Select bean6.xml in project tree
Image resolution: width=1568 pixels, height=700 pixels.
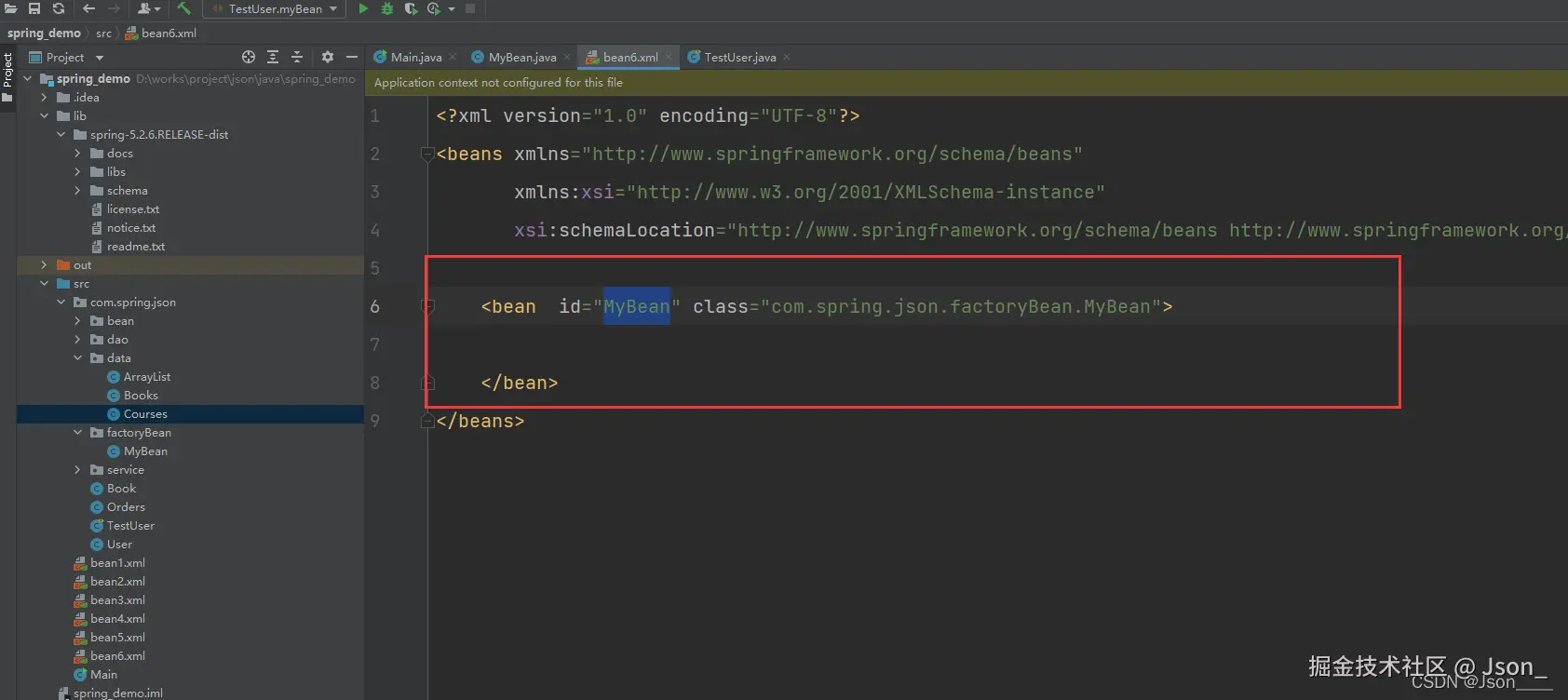pyautogui.click(x=109, y=656)
